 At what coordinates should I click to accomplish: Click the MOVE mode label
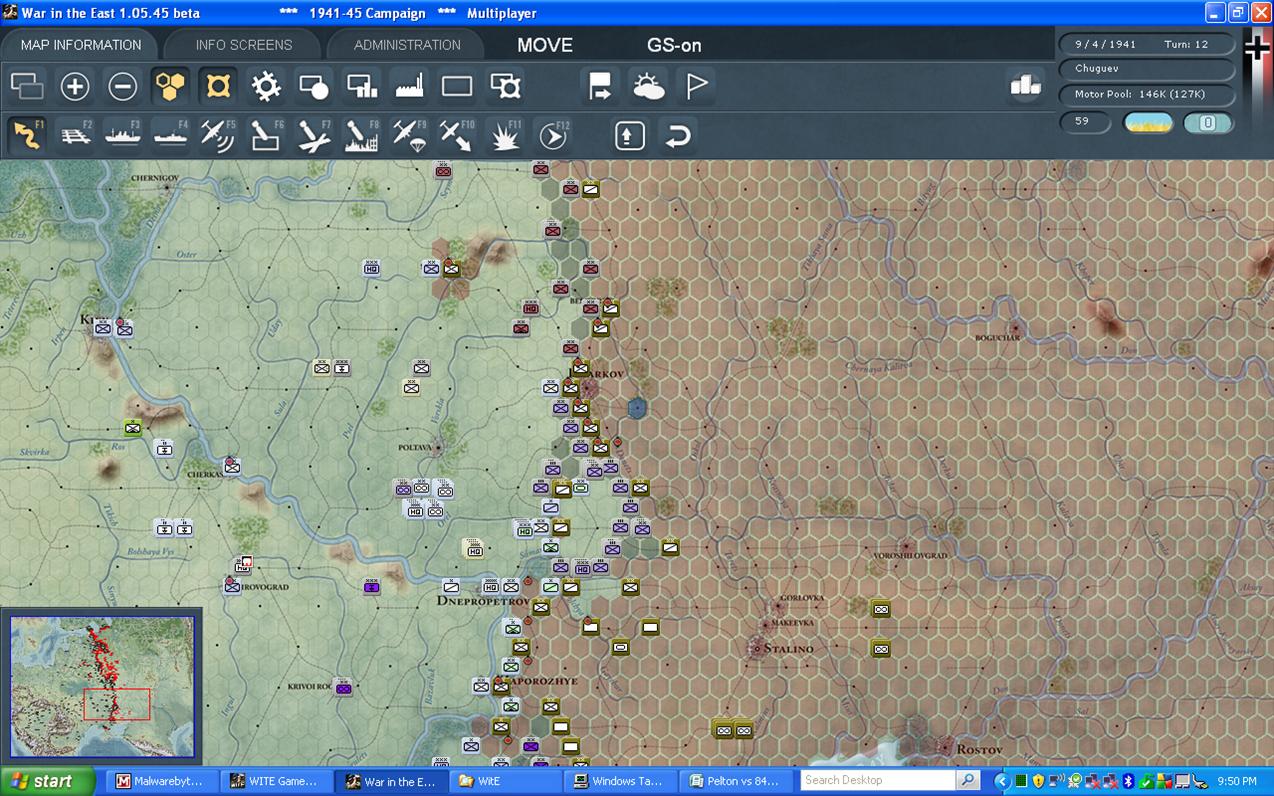[545, 45]
